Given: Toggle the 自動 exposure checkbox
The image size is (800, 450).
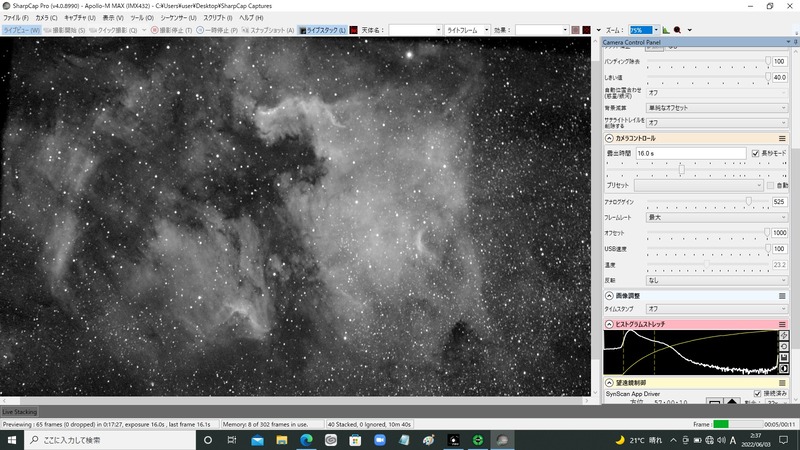Looking at the screenshot, I should (x=770, y=185).
